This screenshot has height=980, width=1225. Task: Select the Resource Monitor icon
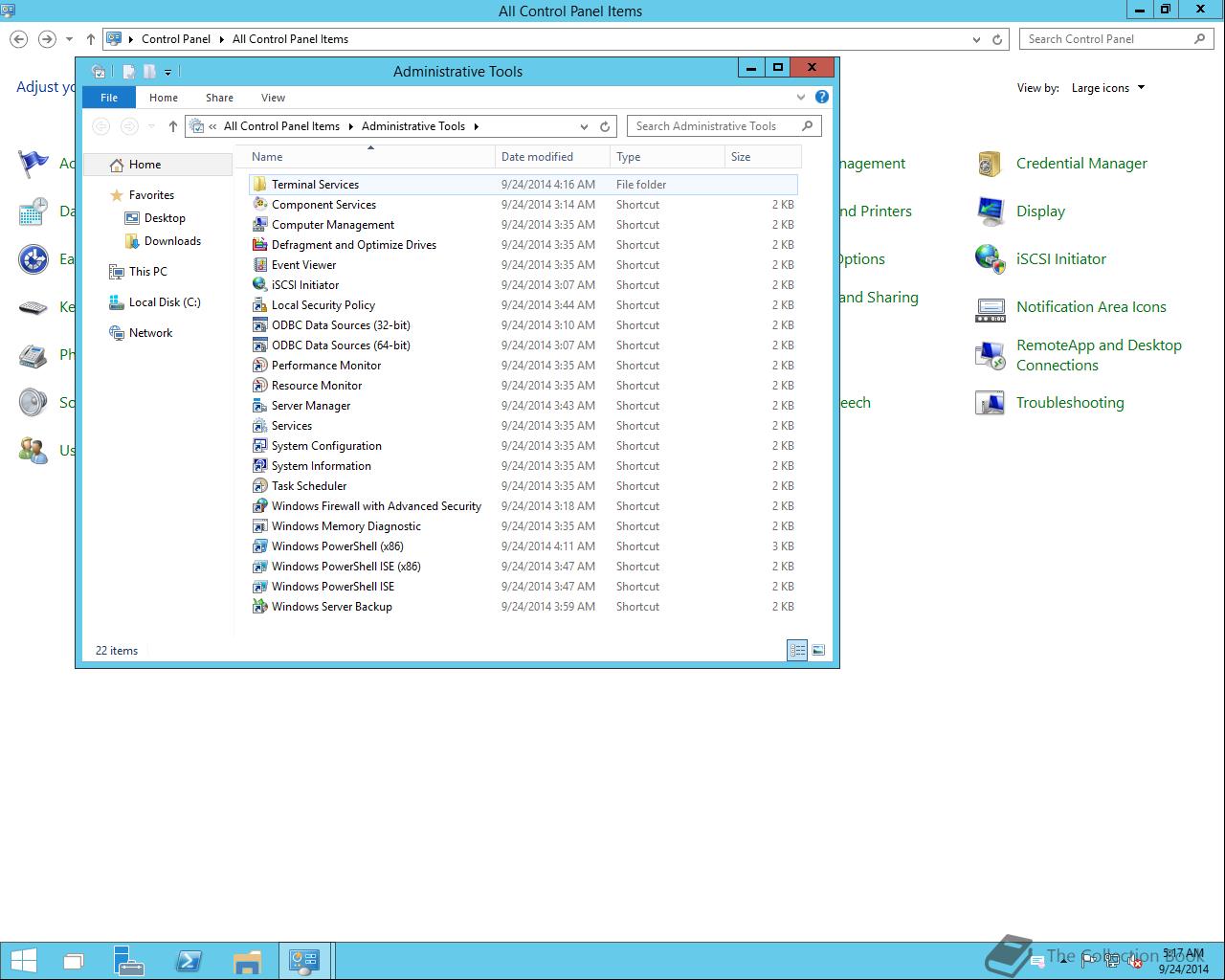click(259, 385)
